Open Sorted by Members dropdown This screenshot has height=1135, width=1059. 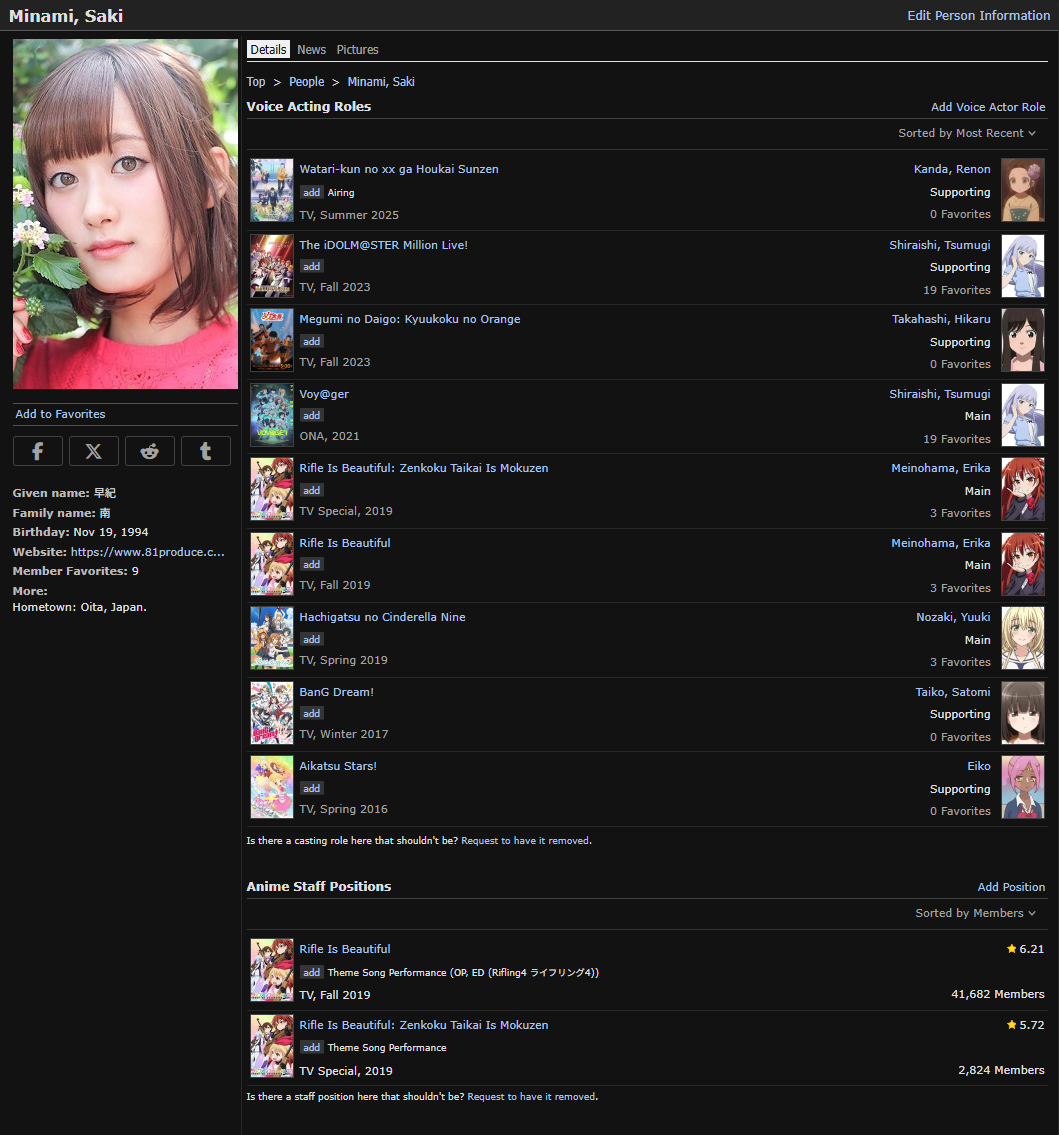click(975, 914)
